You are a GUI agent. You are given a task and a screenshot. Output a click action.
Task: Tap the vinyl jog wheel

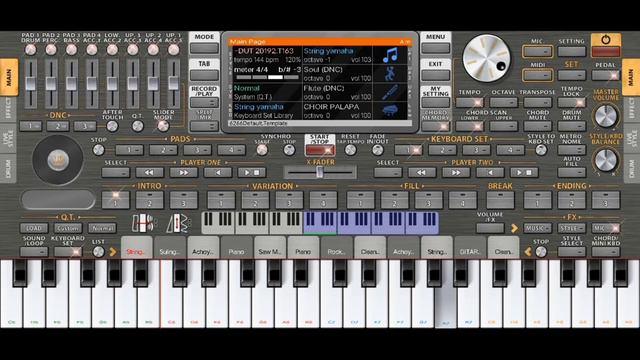click(x=58, y=160)
